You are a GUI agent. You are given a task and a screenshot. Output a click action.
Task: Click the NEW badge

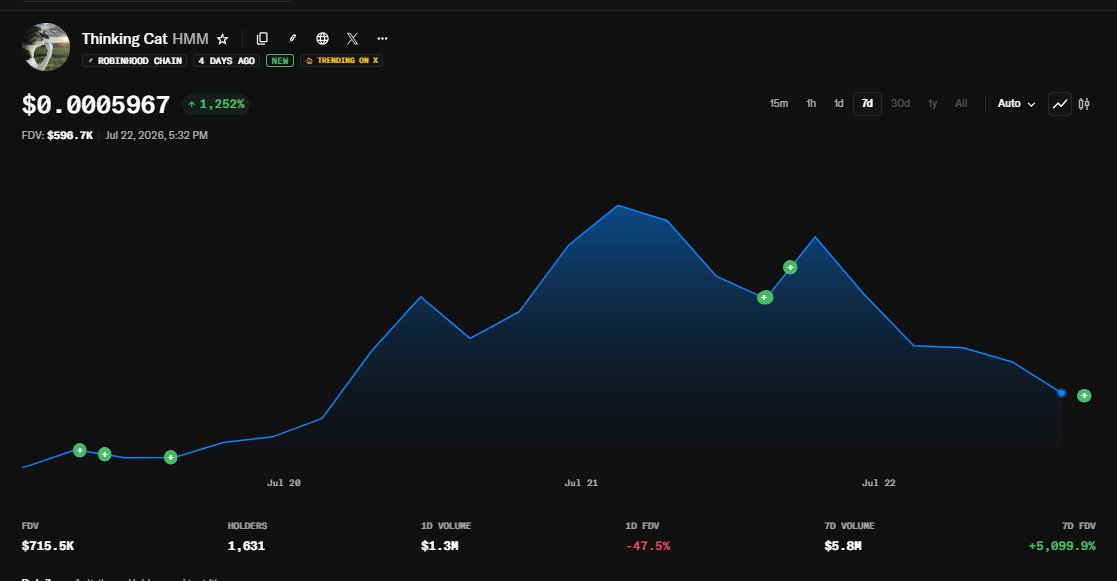pos(280,61)
